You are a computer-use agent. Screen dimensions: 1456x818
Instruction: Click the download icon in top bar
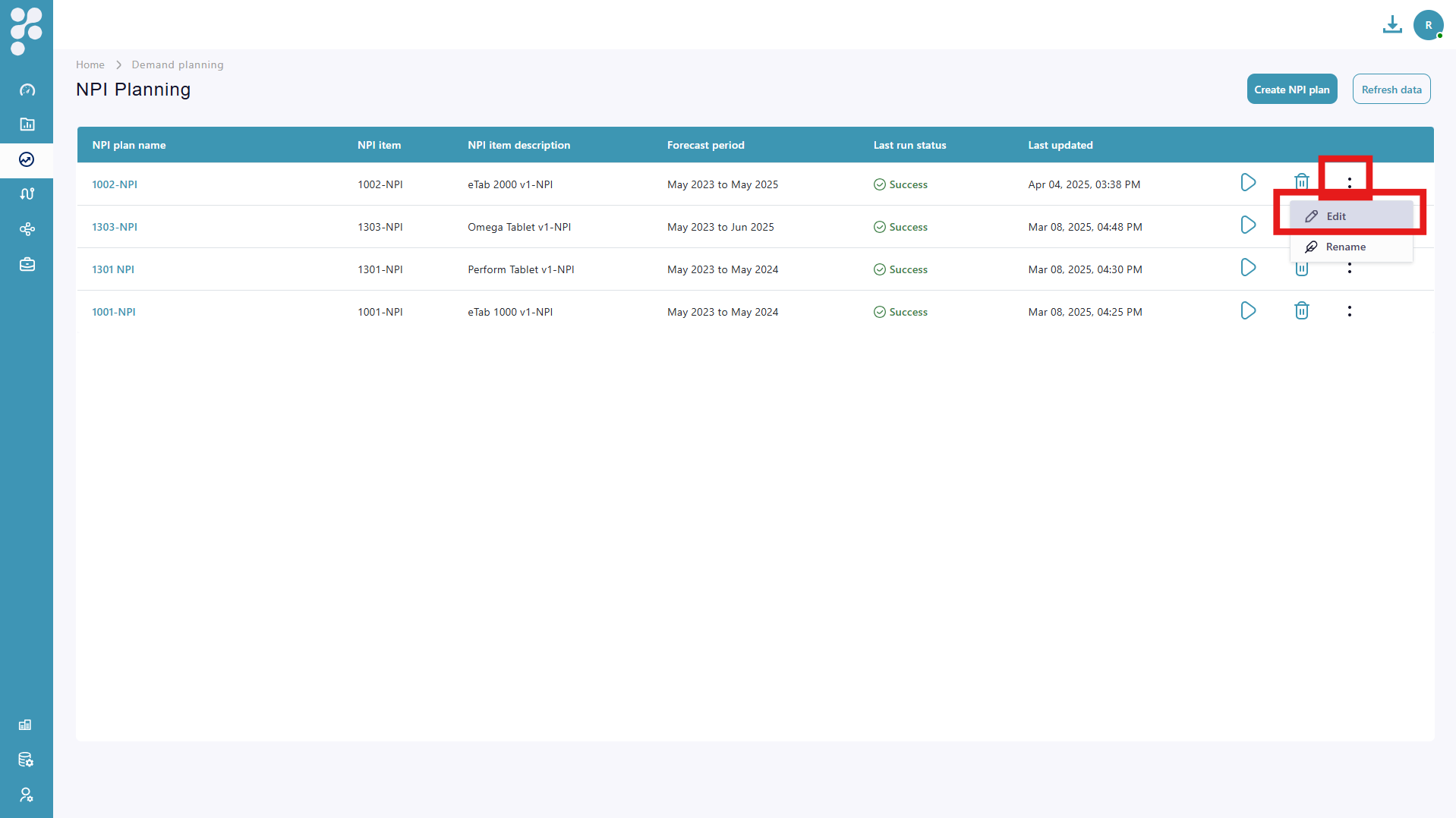click(x=1392, y=24)
